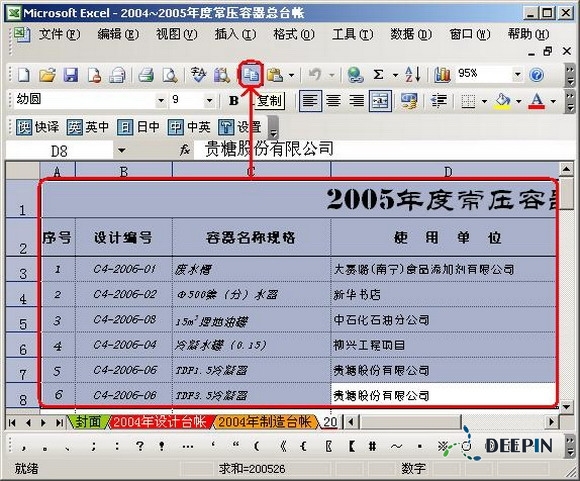Click the Copy icon in the toolbar

251,75
